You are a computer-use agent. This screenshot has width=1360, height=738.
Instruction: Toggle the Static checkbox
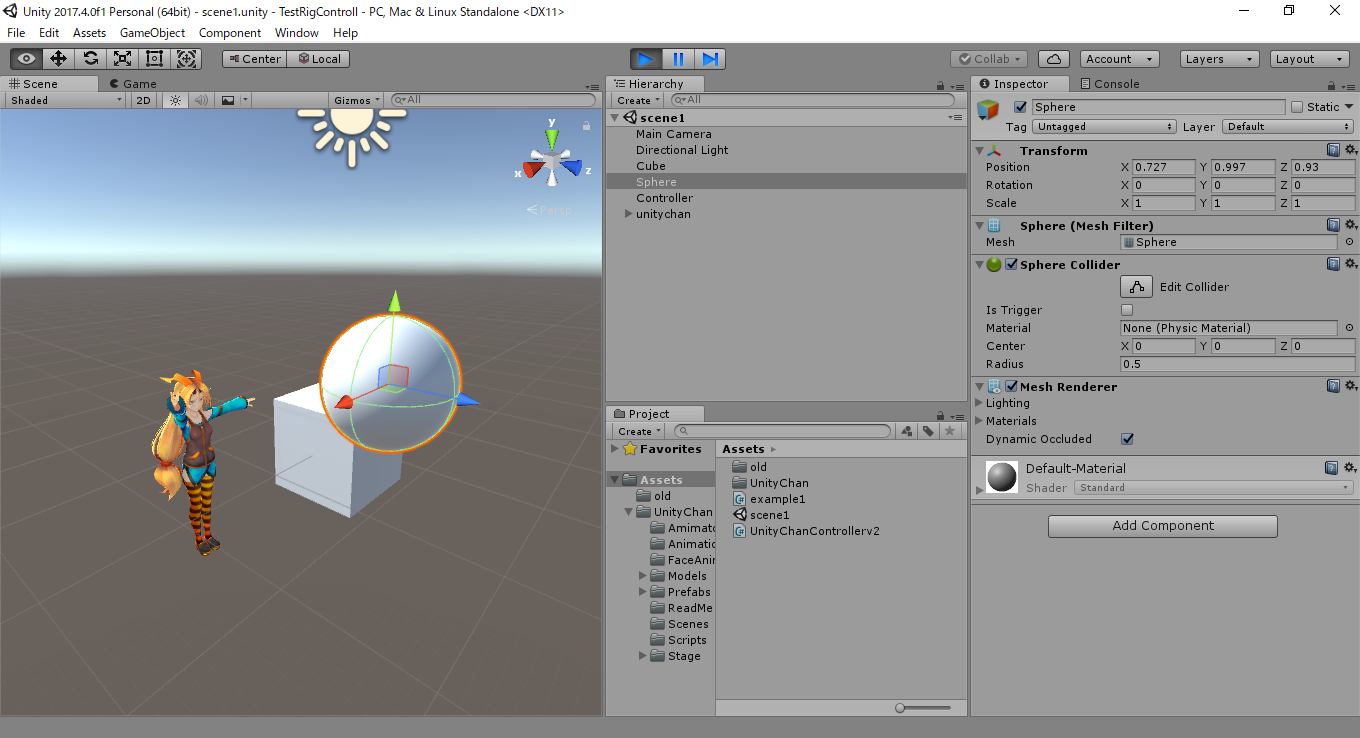coord(1297,107)
